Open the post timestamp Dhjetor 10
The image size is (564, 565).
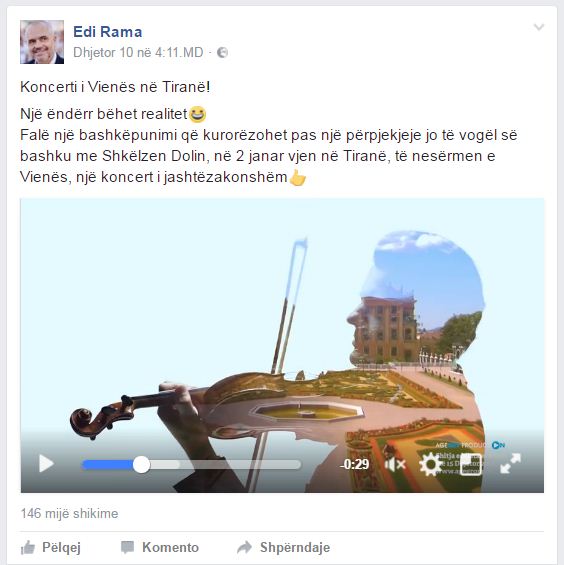[138, 53]
